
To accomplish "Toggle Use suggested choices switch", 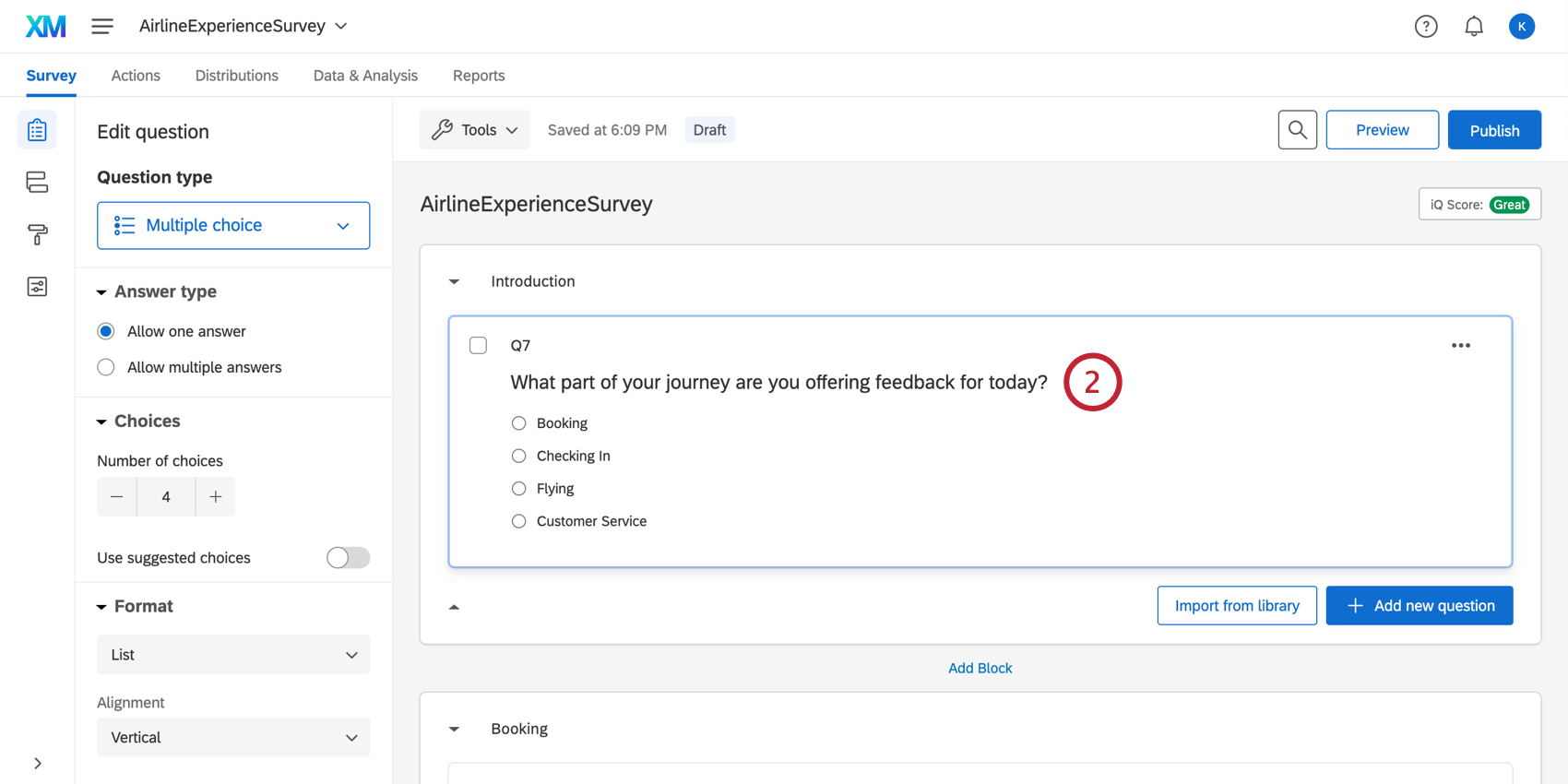I will [x=348, y=558].
